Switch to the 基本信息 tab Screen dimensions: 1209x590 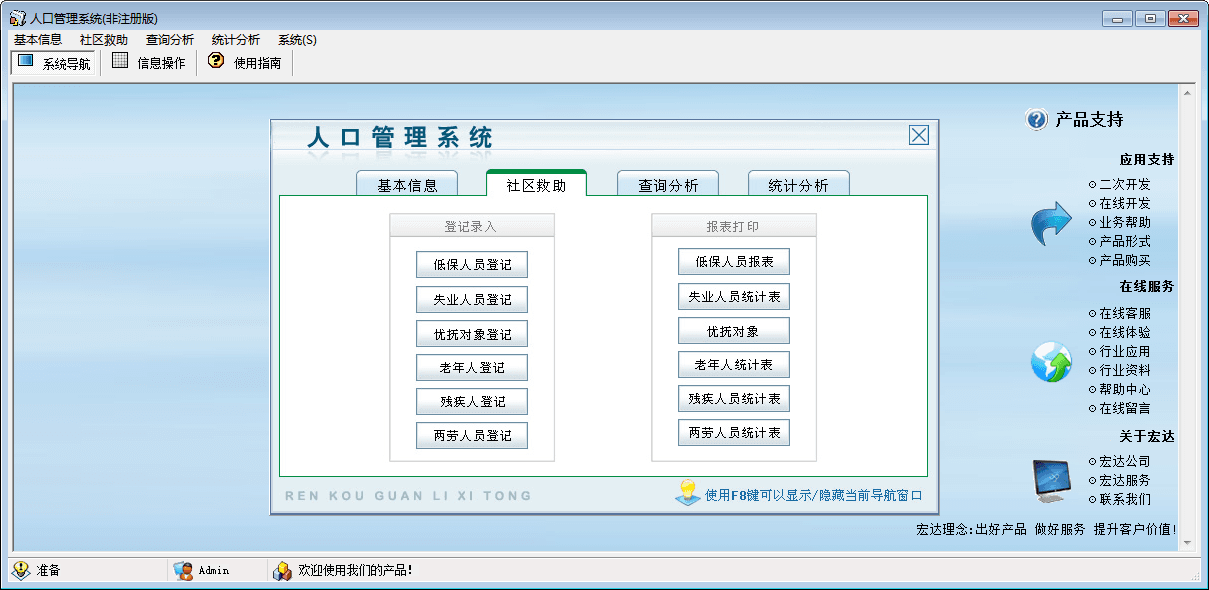coord(407,185)
